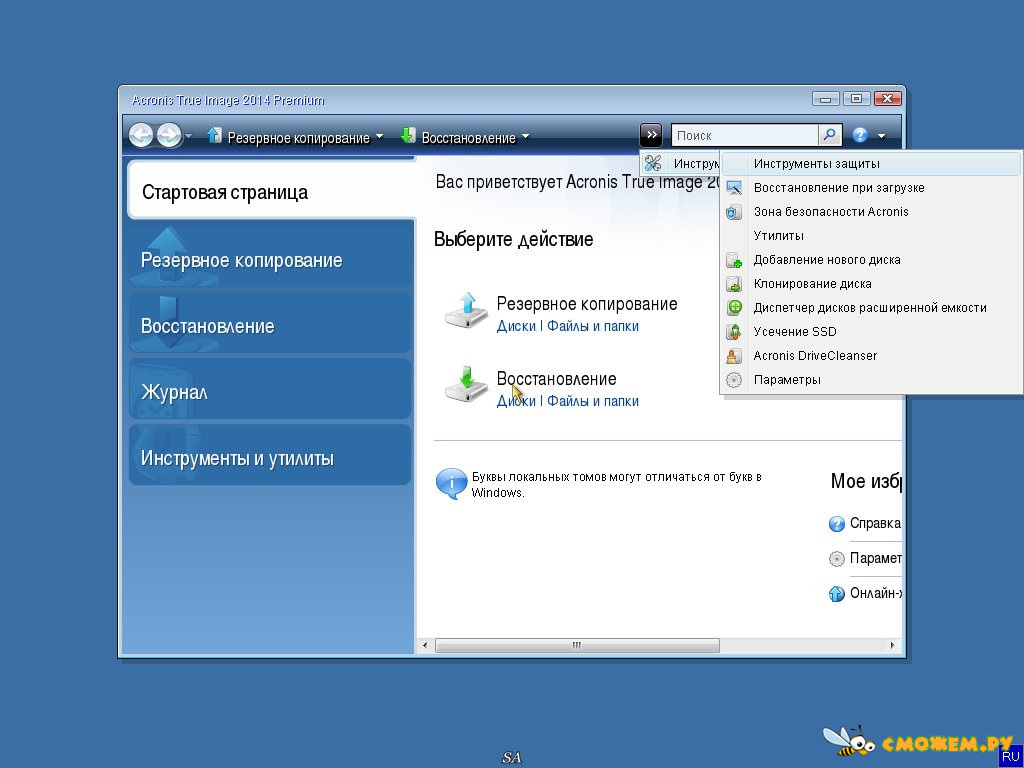This screenshot has width=1024, height=768.
Task: Click the blue info bubble icon
Action: tap(451, 484)
